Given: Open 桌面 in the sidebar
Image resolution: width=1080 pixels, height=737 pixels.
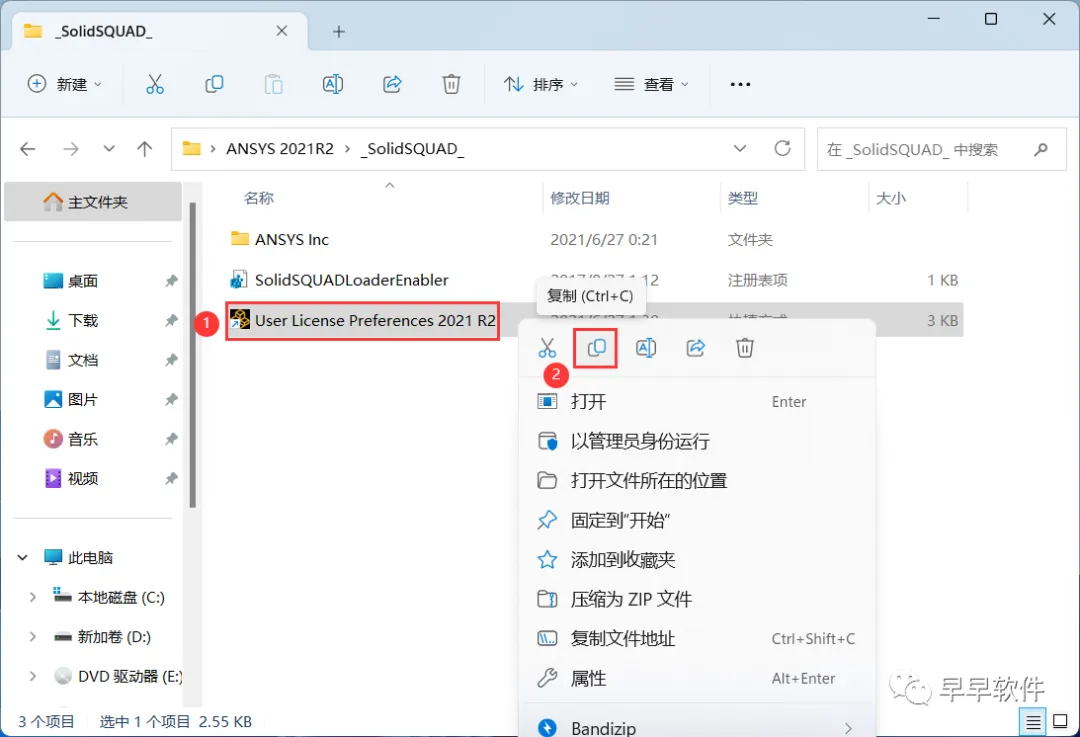Looking at the screenshot, I should (83, 281).
